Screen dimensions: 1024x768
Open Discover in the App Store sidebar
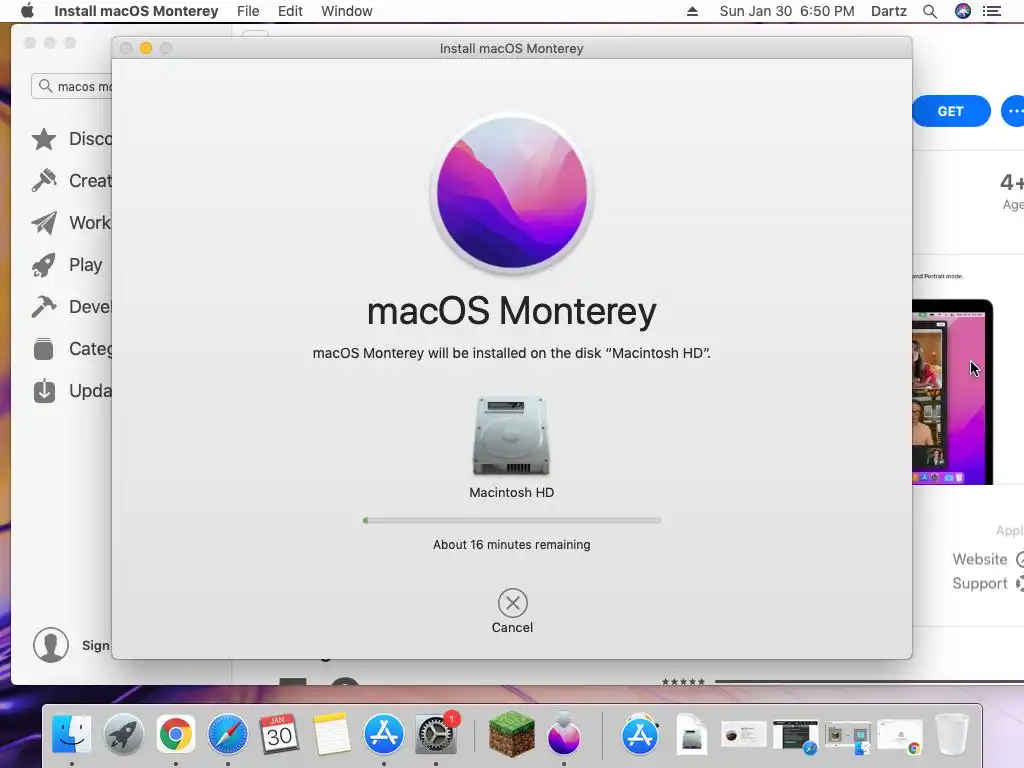tap(72, 138)
